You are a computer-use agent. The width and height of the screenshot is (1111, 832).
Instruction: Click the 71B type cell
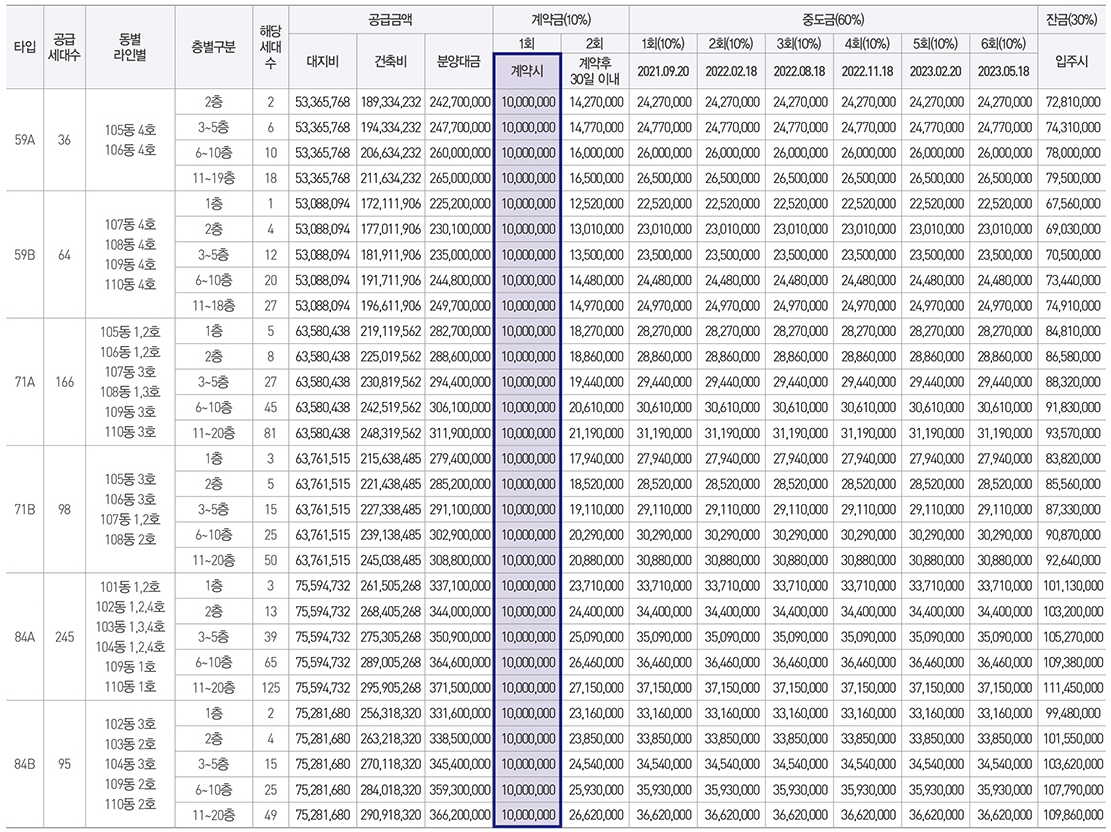click(x=25, y=509)
